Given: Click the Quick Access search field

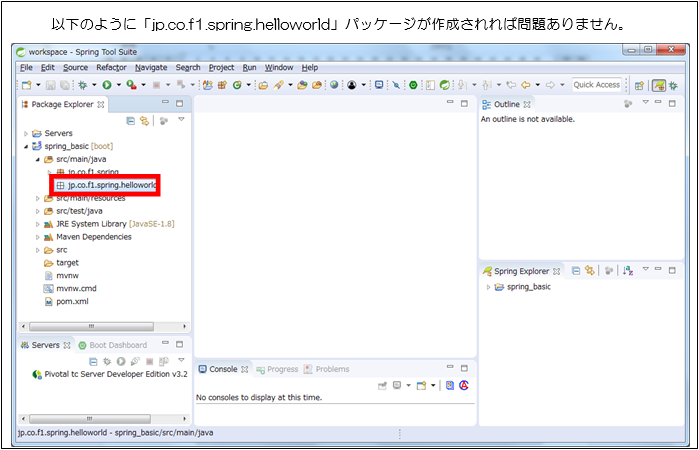Looking at the screenshot, I should point(597,85).
